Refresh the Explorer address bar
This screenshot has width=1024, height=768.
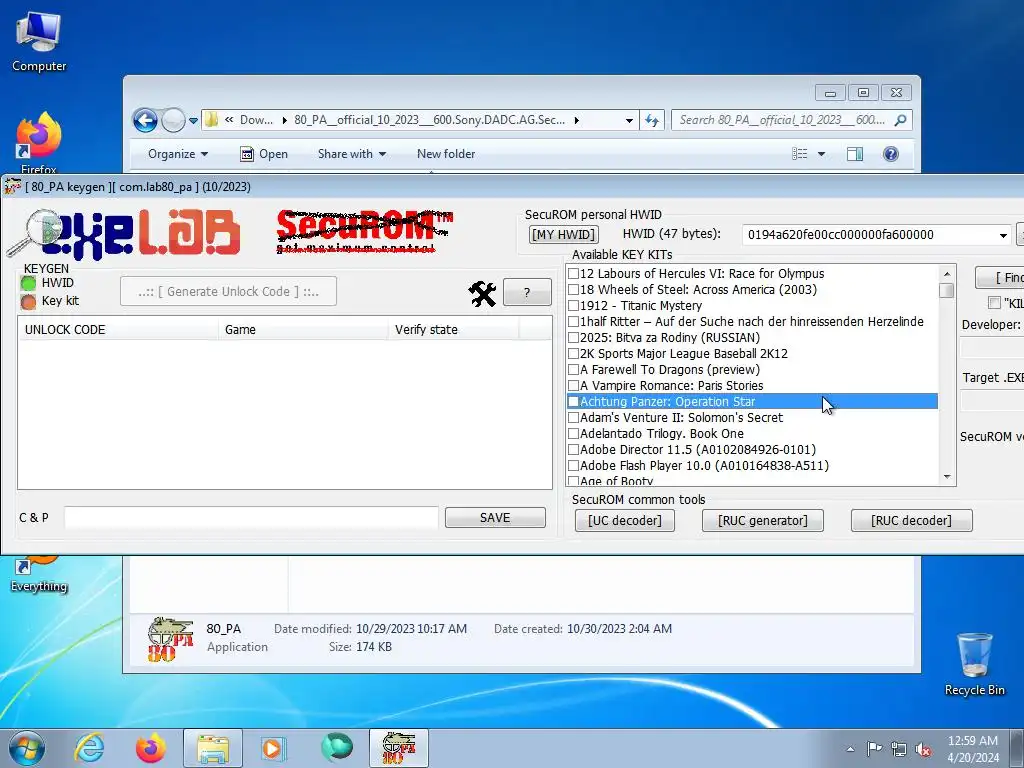[652, 120]
